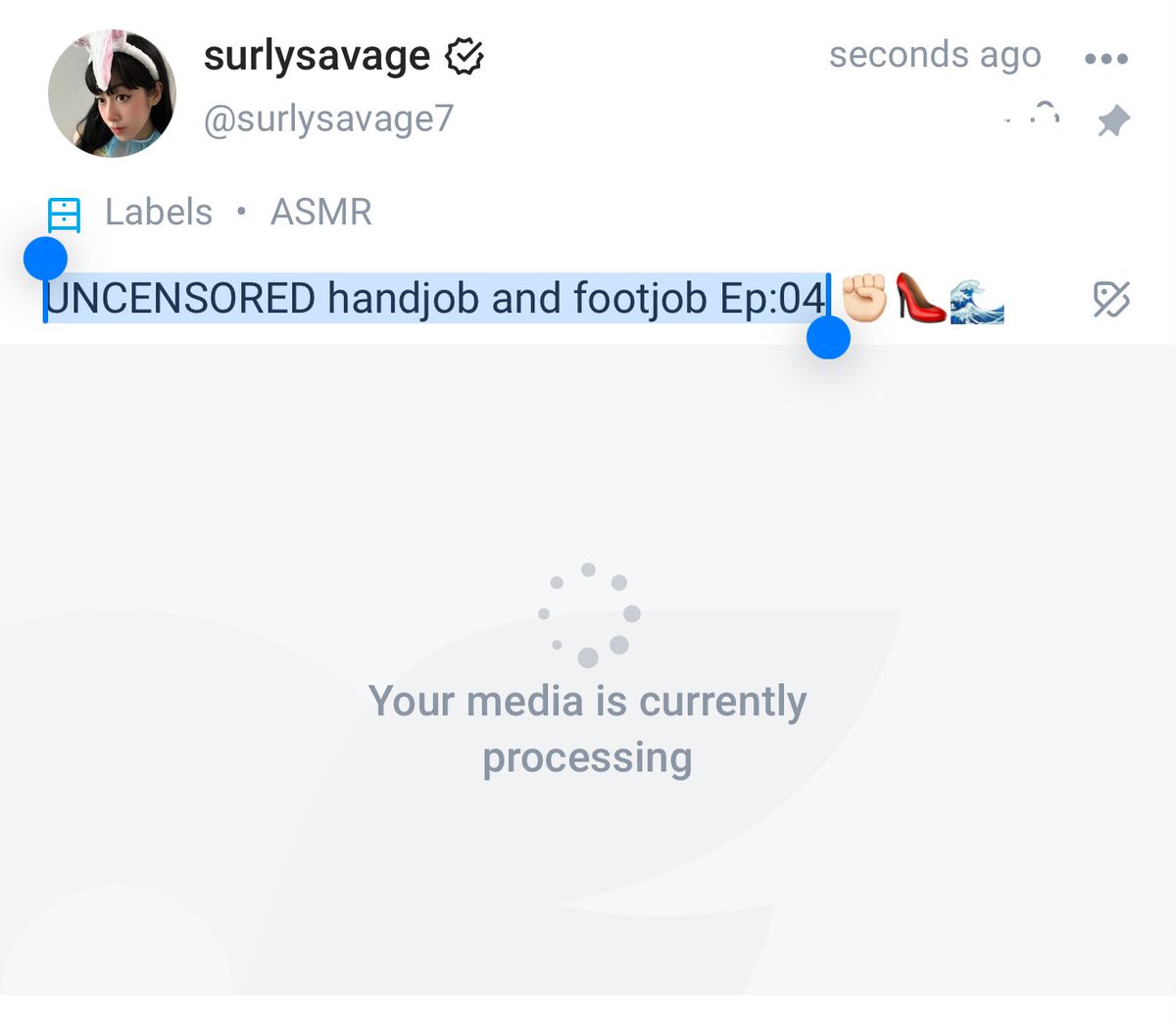The width and height of the screenshot is (1176, 1022).
Task: Open the surlysavage display name link
Action: point(317,56)
